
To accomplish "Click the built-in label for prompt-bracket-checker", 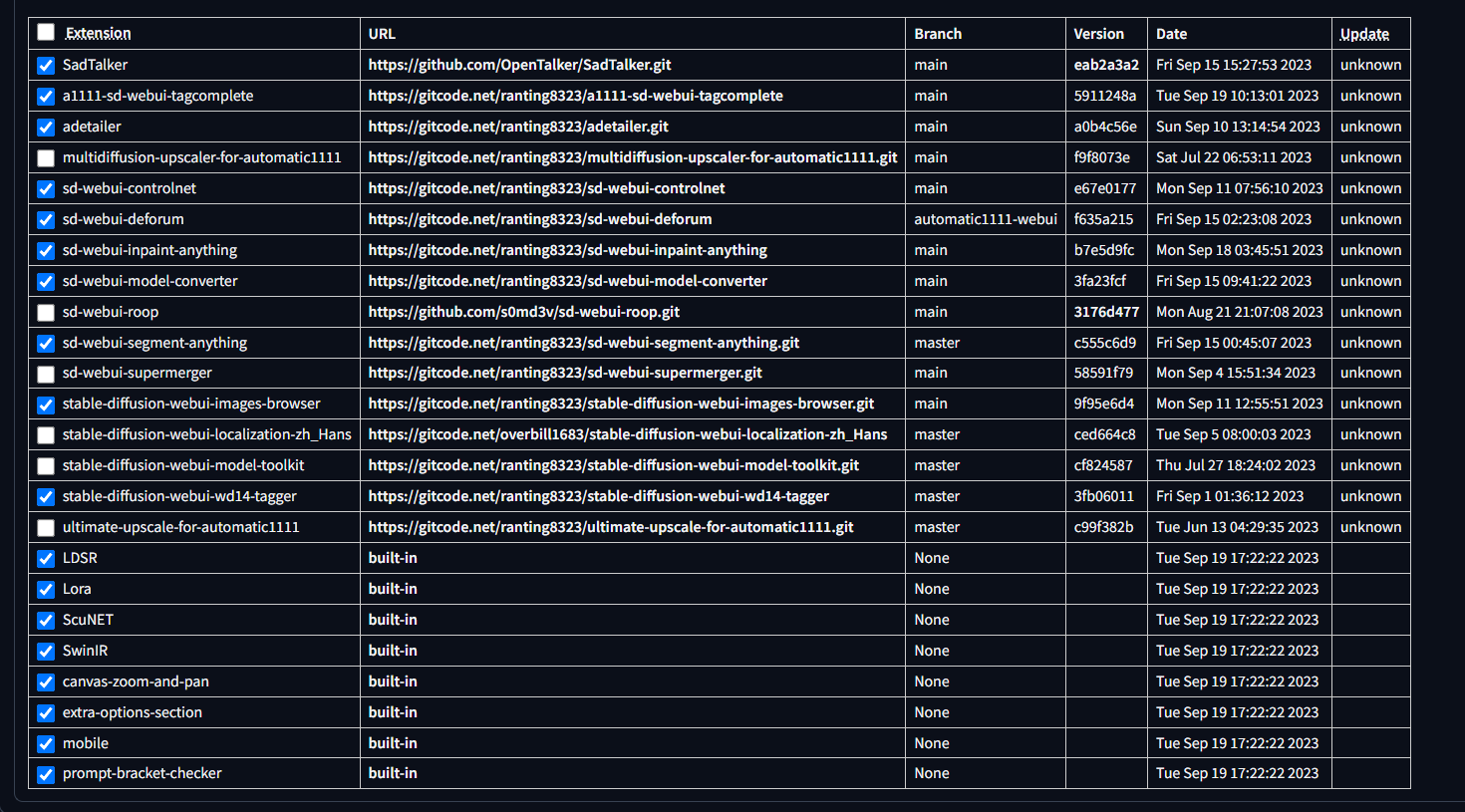I will (390, 773).
